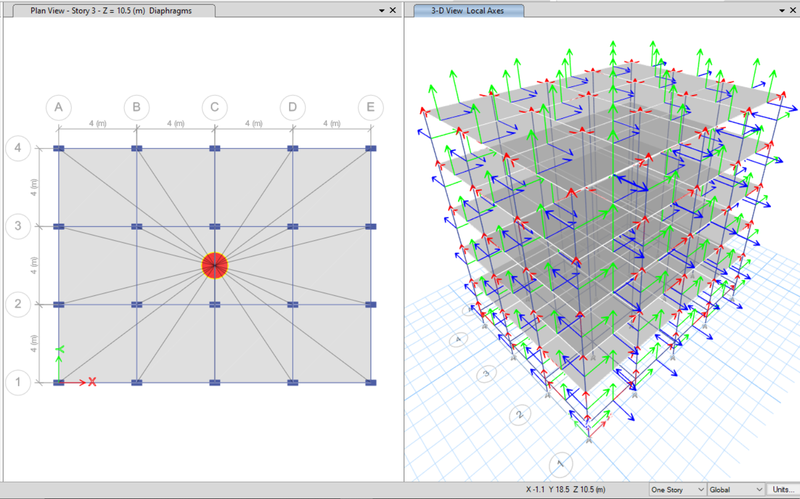Select the column at grid intersection D-1
800x499 pixels.
[x=293, y=383]
